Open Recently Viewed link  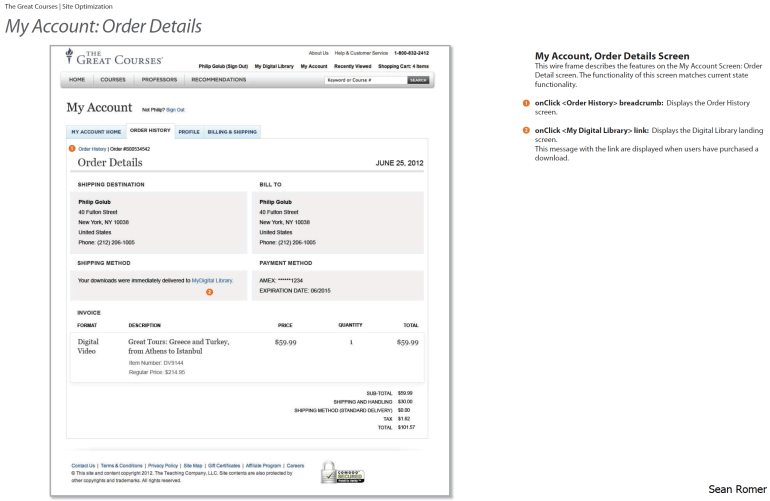point(353,66)
